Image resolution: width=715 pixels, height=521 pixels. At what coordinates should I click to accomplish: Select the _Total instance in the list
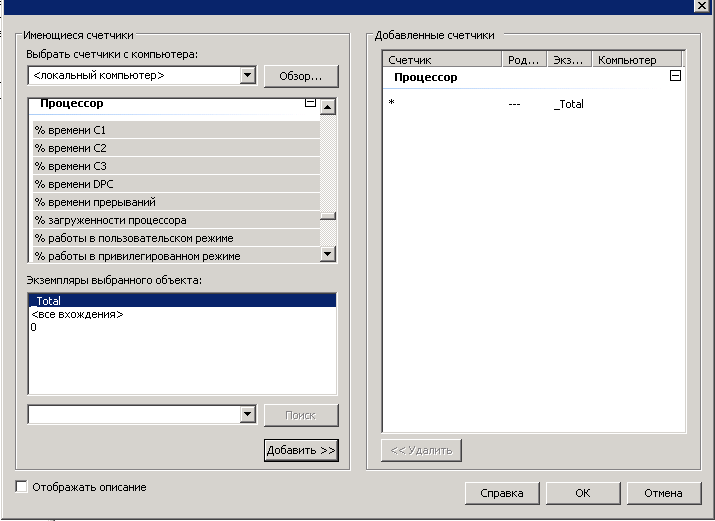click(x=48, y=301)
